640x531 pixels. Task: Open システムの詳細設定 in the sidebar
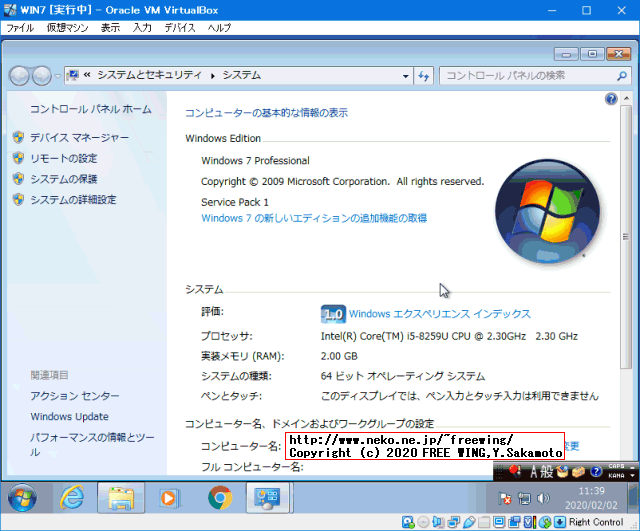tap(73, 200)
